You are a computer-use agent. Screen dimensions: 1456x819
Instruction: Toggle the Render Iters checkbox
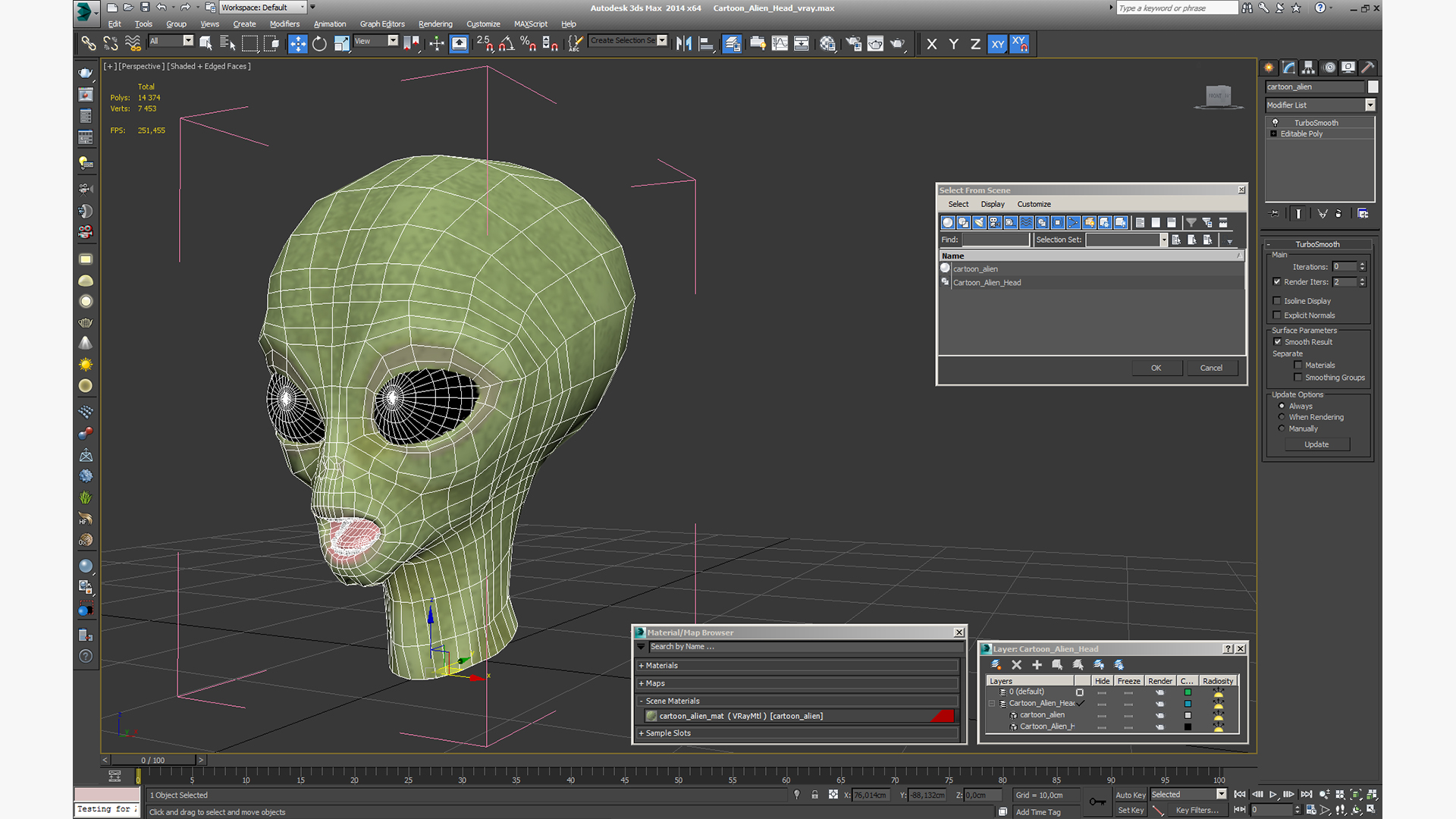pos(1277,281)
